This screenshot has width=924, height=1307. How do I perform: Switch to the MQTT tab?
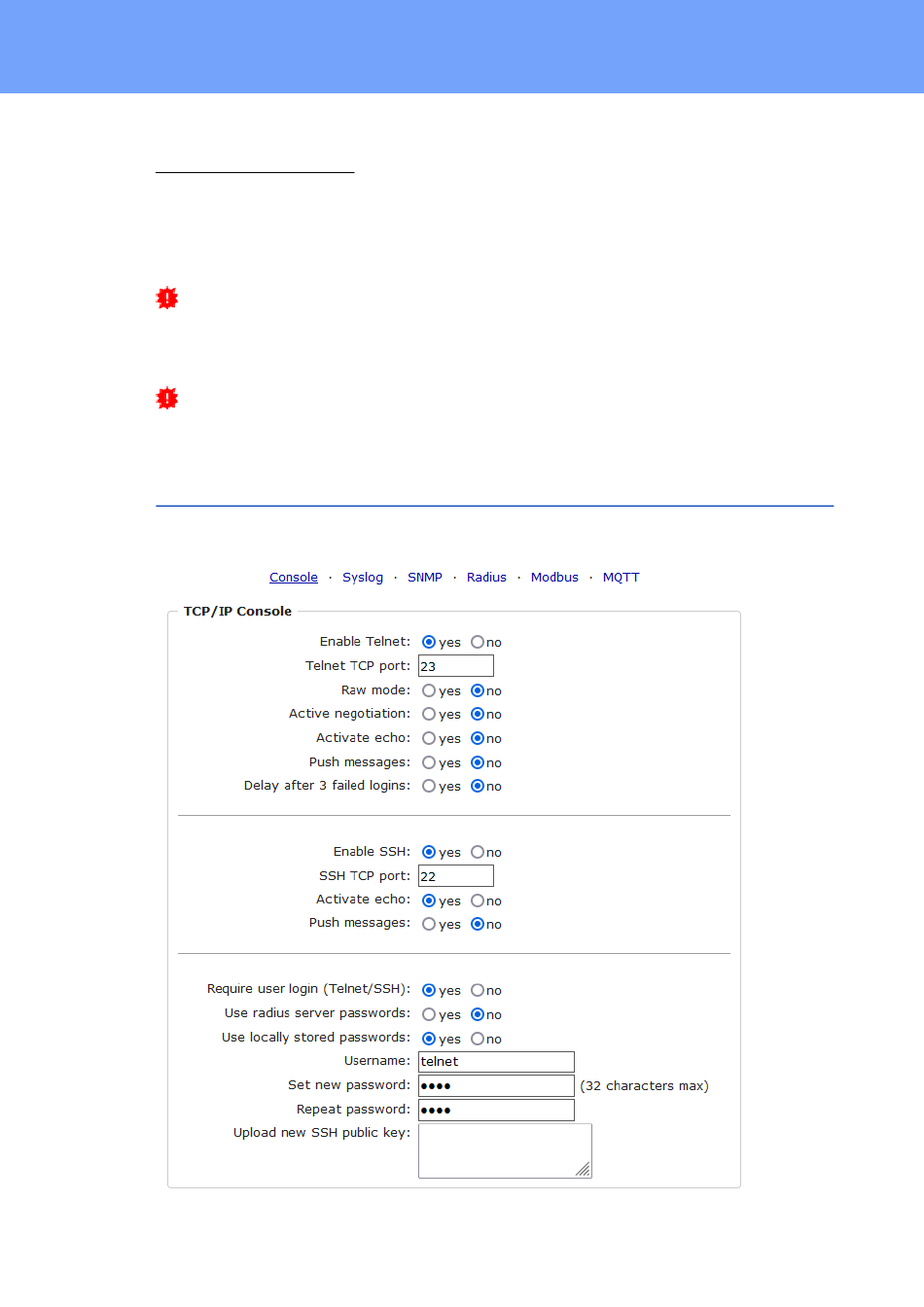(622, 578)
